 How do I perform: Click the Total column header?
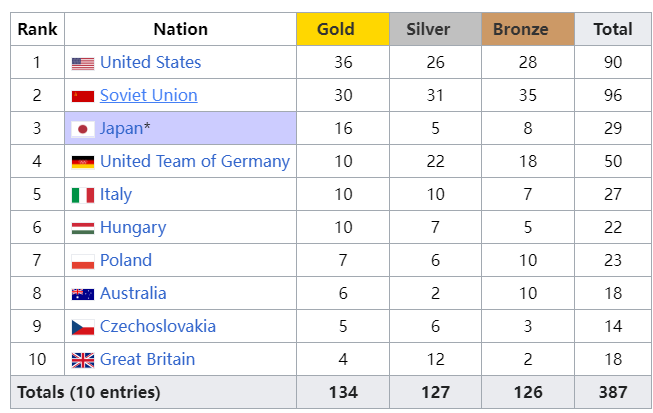pos(613,29)
